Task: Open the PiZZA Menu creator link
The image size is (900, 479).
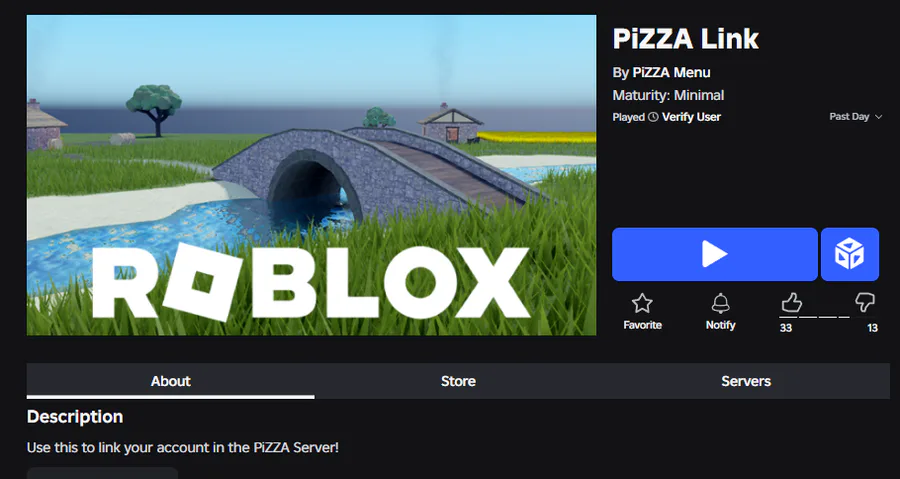Action: tap(671, 73)
